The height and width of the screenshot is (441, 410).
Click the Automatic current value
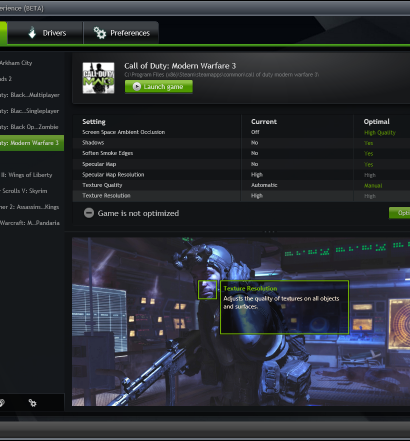click(264, 185)
